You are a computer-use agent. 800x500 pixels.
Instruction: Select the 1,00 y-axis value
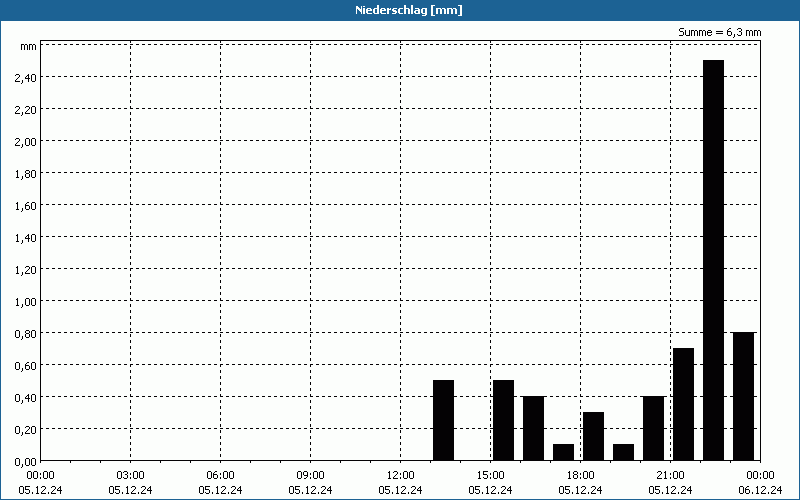[26, 302]
